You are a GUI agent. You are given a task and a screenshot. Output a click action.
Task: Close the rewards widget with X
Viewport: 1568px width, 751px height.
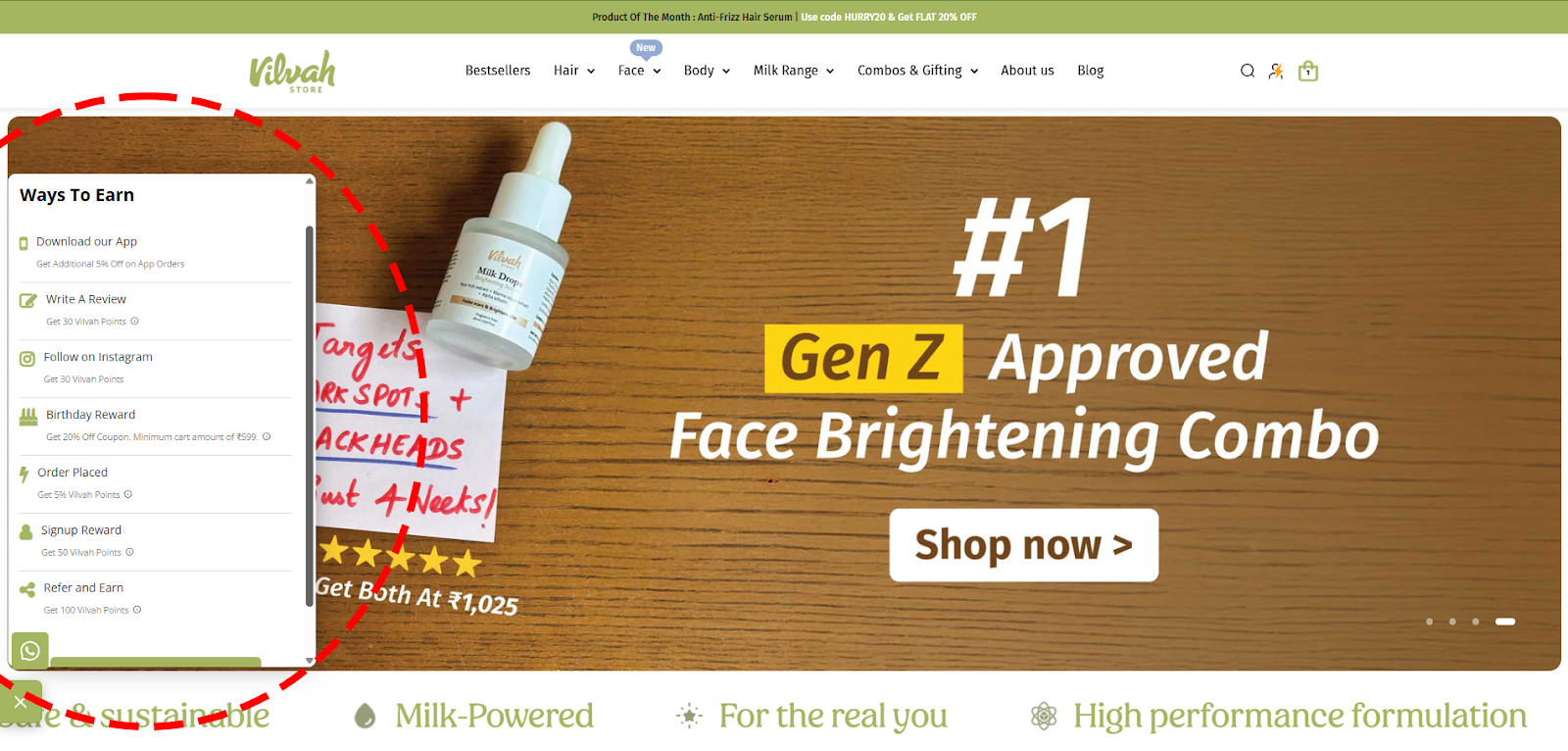pyautogui.click(x=20, y=702)
